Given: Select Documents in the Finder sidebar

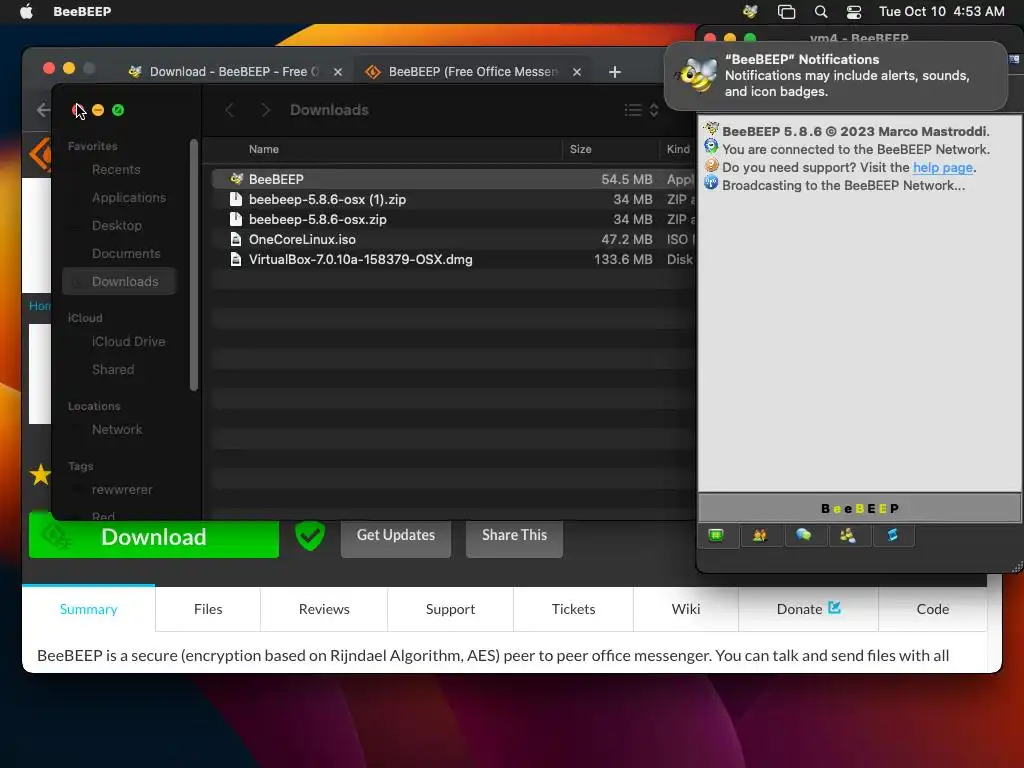Looking at the screenshot, I should click(x=126, y=253).
